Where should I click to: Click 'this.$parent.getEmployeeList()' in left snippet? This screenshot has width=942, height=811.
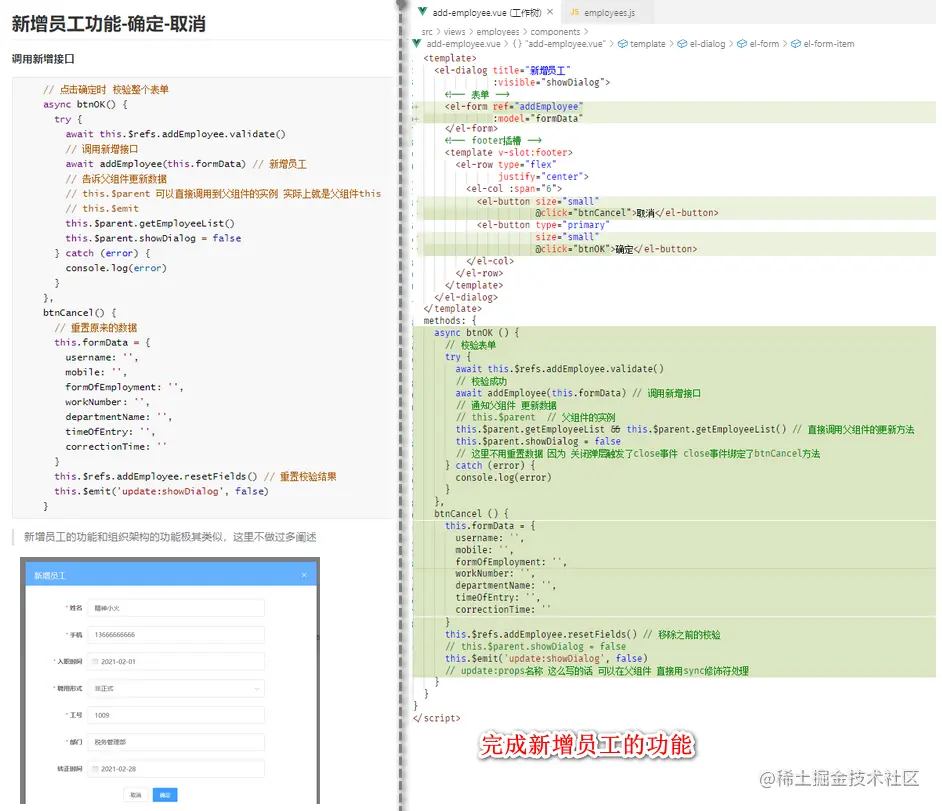point(150,223)
